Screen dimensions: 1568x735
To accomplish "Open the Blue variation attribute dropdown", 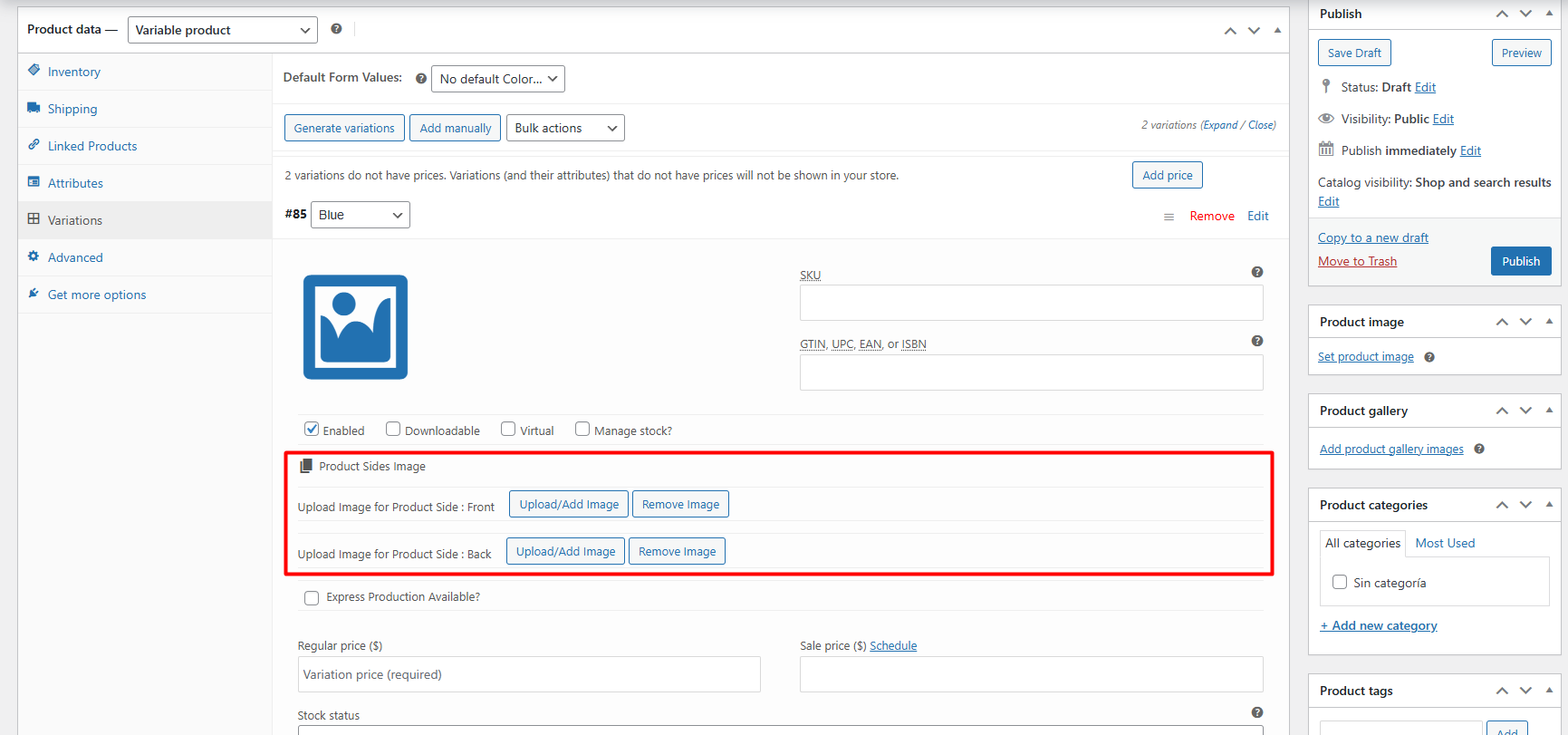I will (x=360, y=215).
